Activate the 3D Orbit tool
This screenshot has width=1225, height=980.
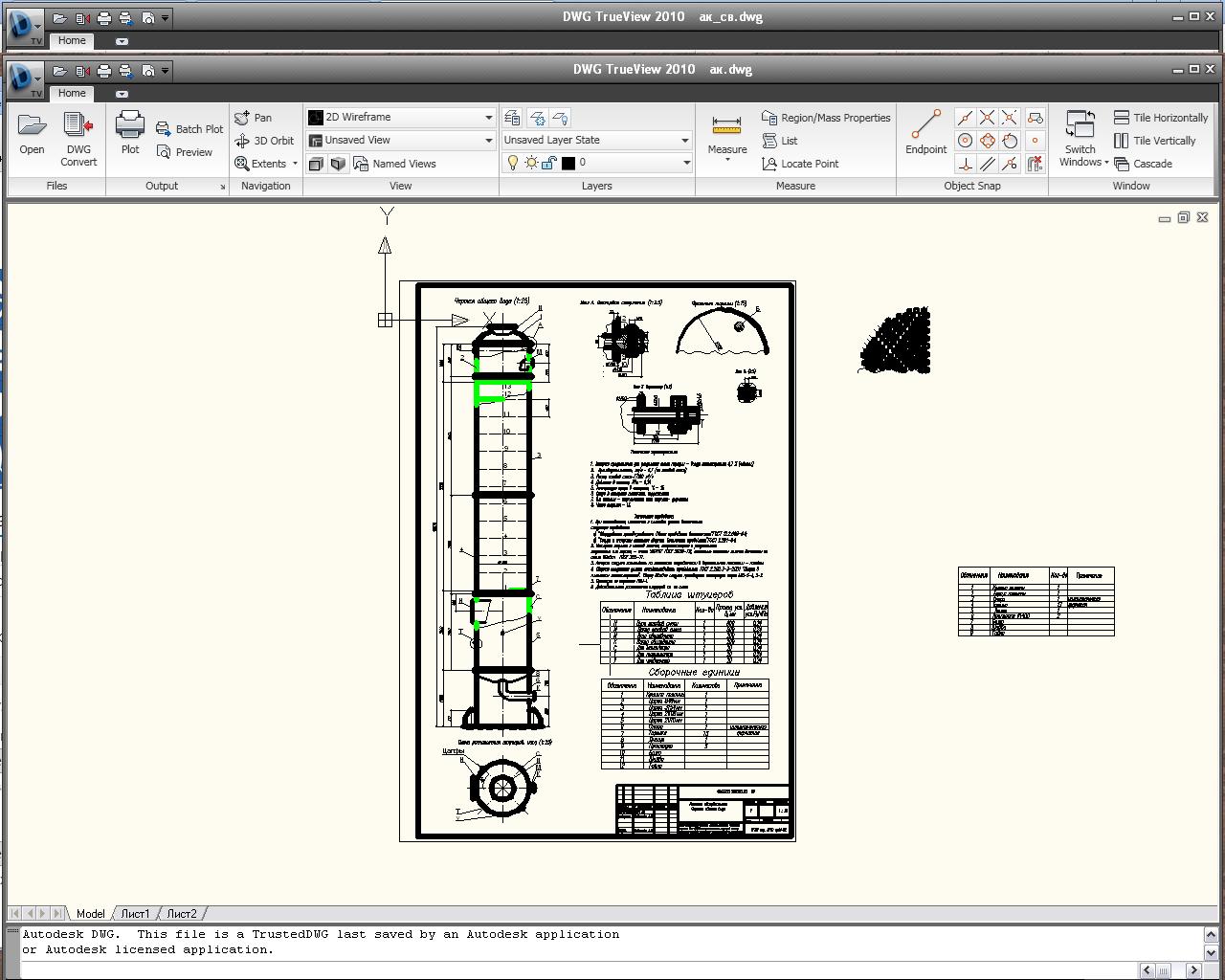(264, 140)
